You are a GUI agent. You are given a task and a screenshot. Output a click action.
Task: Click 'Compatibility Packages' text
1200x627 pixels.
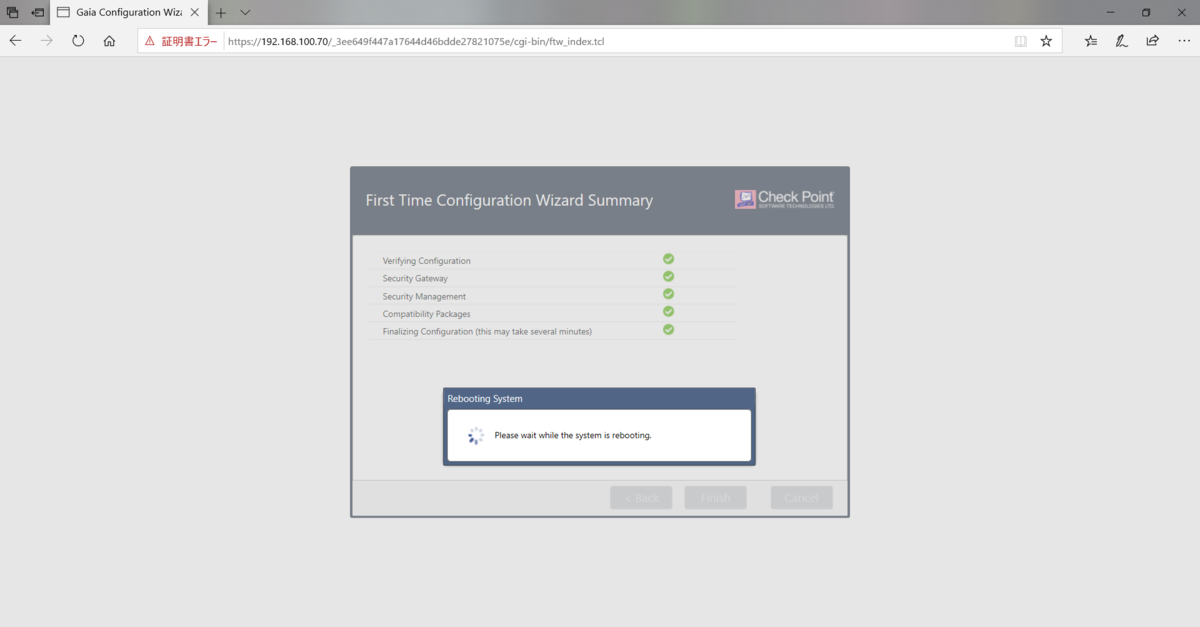(426, 314)
